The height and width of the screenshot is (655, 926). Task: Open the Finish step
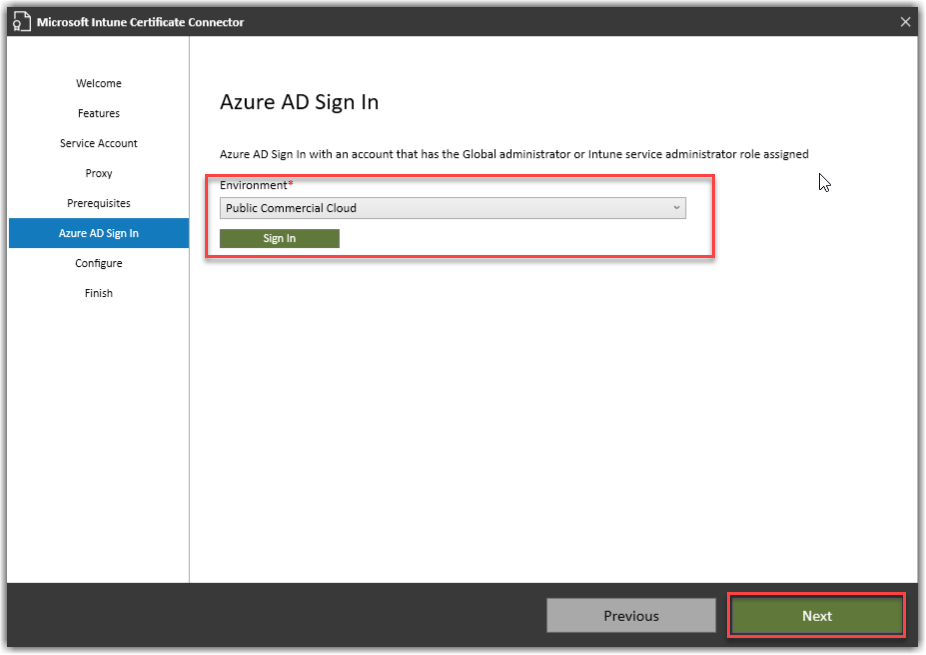pyautogui.click(x=99, y=293)
